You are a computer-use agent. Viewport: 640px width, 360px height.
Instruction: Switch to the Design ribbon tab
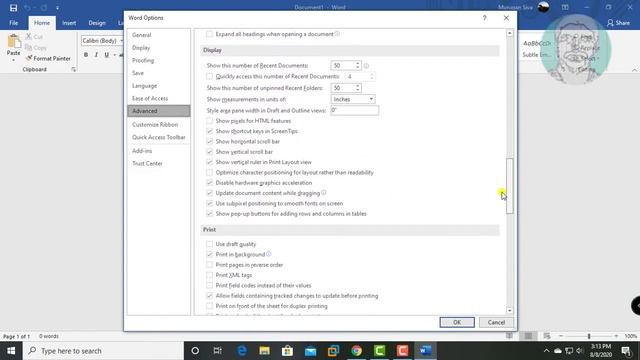pos(97,23)
